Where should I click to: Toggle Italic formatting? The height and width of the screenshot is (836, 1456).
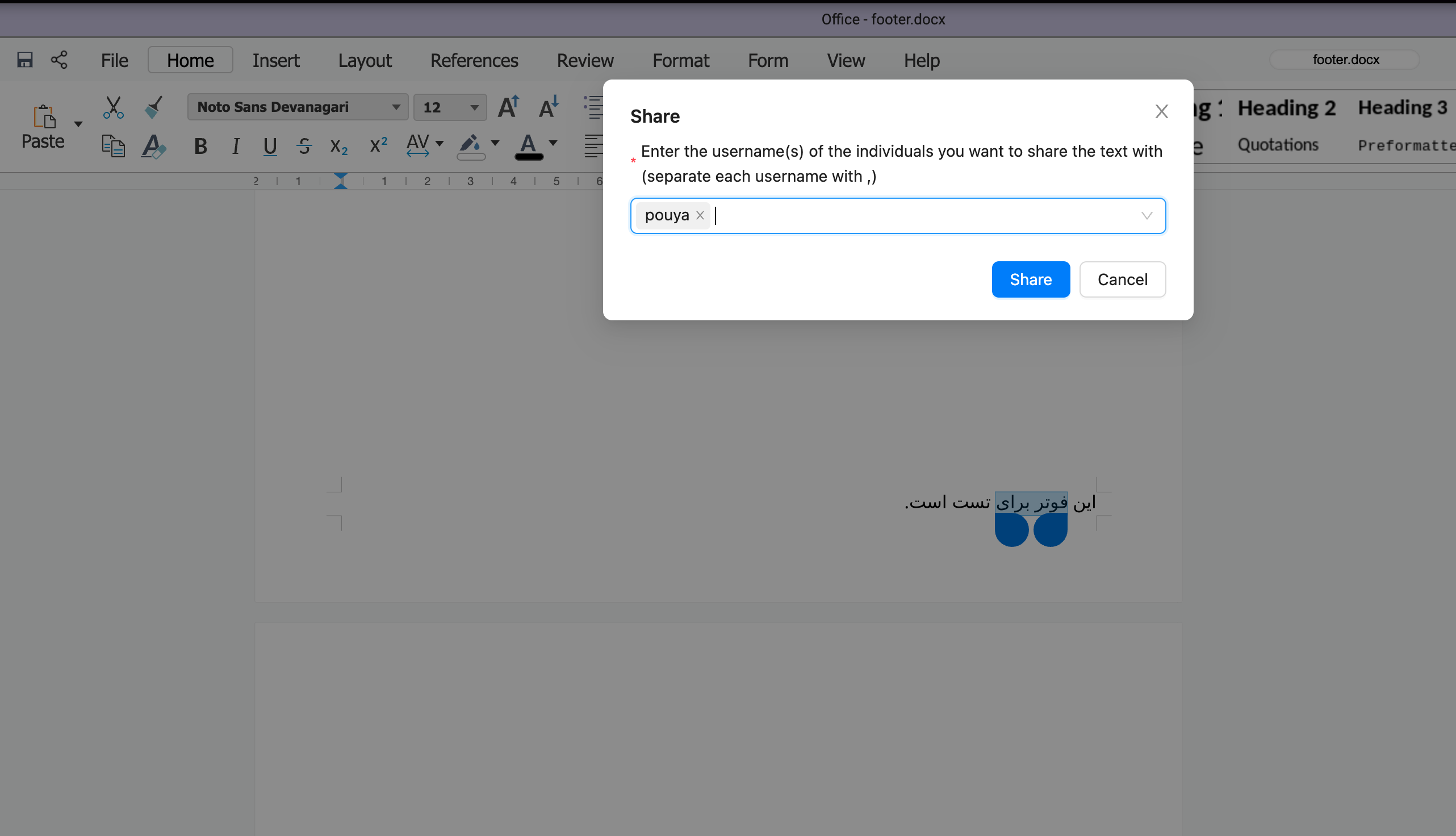235,147
